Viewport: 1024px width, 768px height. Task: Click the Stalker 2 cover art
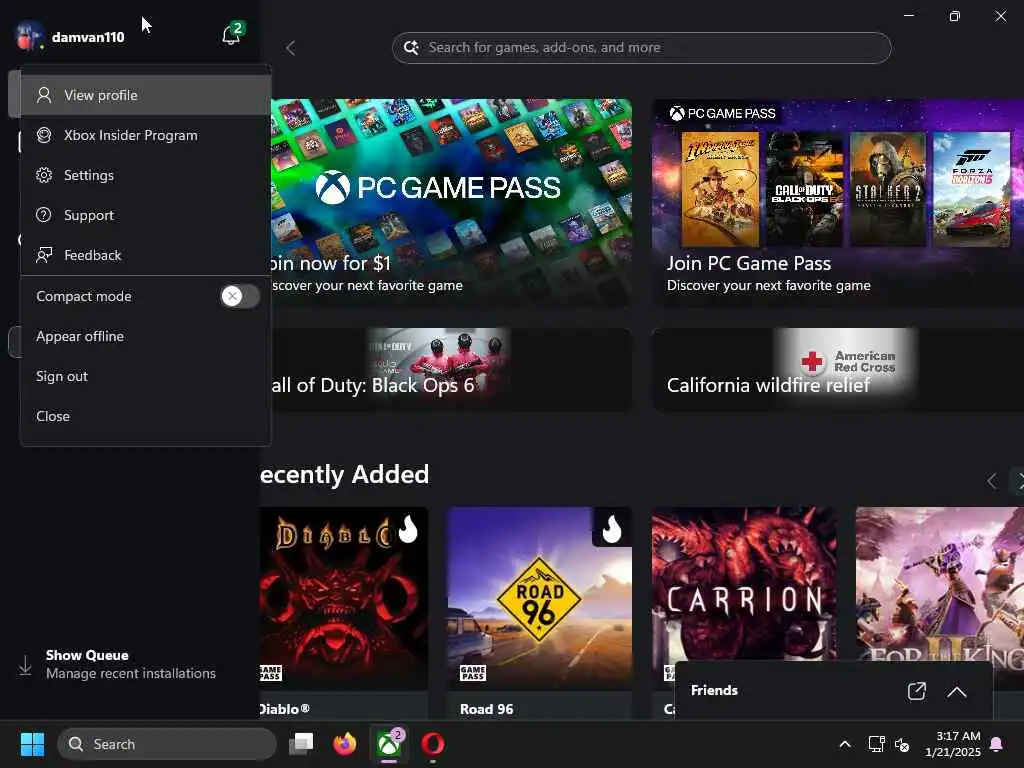point(888,189)
